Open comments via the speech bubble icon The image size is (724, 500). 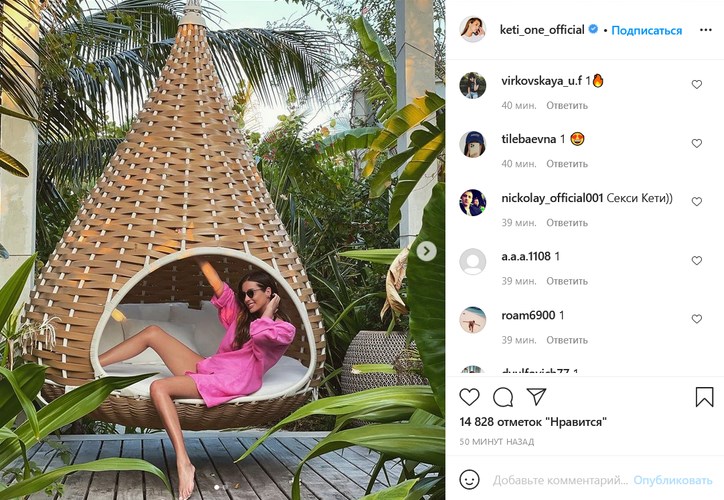point(503,397)
